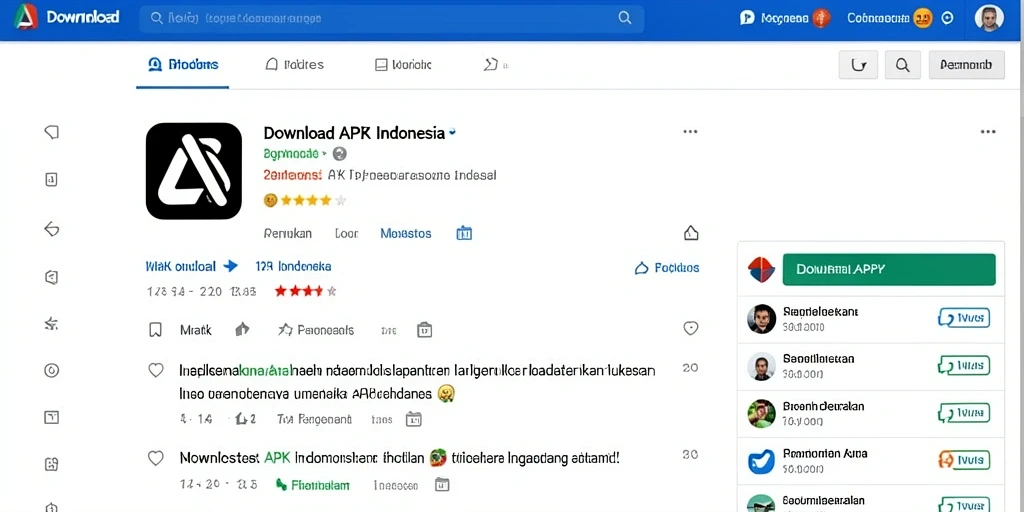
Task: Click calendar icon in Mratk action row
Action: click(424, 330)
